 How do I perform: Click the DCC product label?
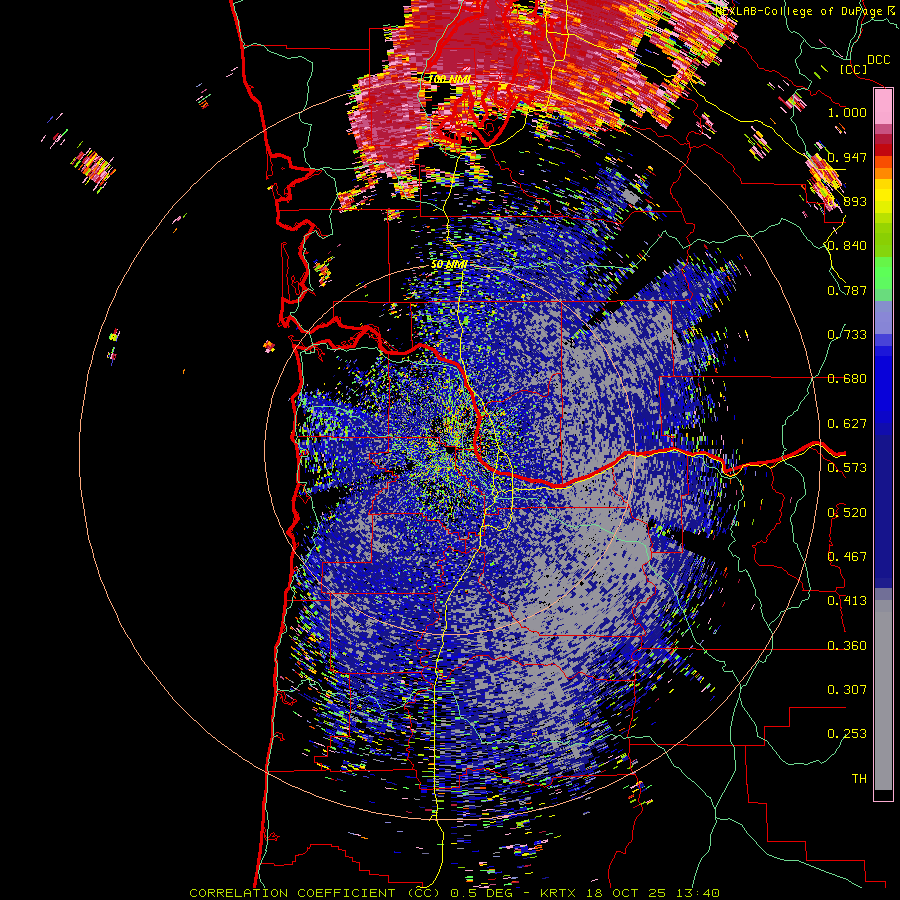click(x=878, y=60)
